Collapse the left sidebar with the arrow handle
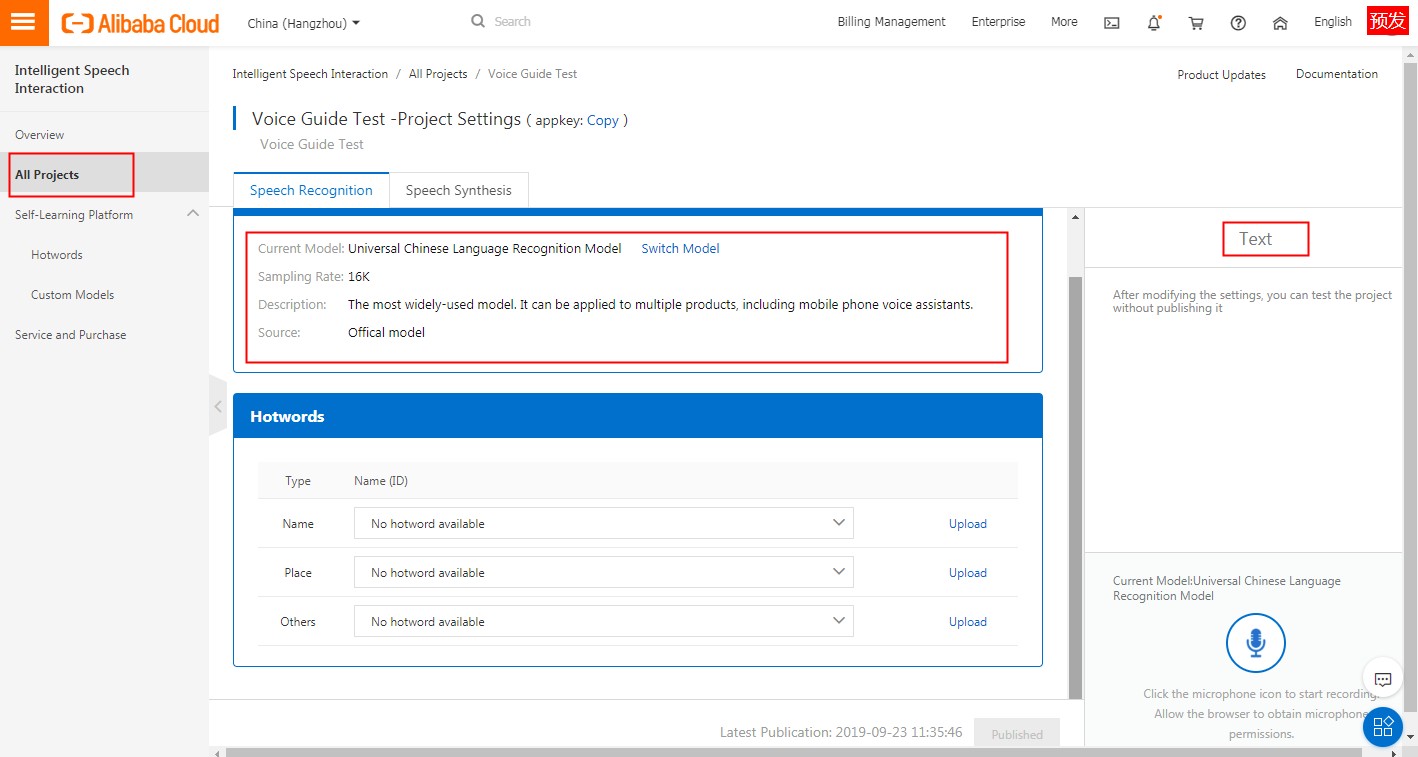This screenshot has width=1418, height=757. [218, 406]
